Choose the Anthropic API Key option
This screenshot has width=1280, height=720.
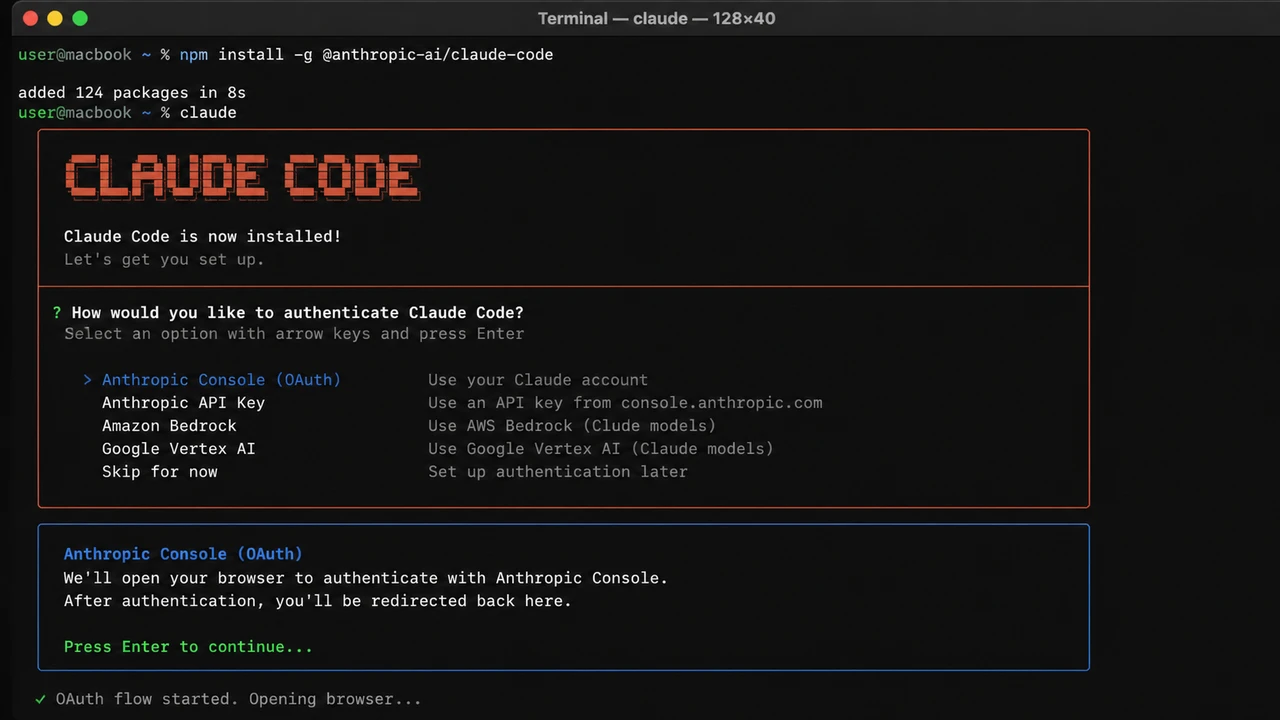[183, 403]
